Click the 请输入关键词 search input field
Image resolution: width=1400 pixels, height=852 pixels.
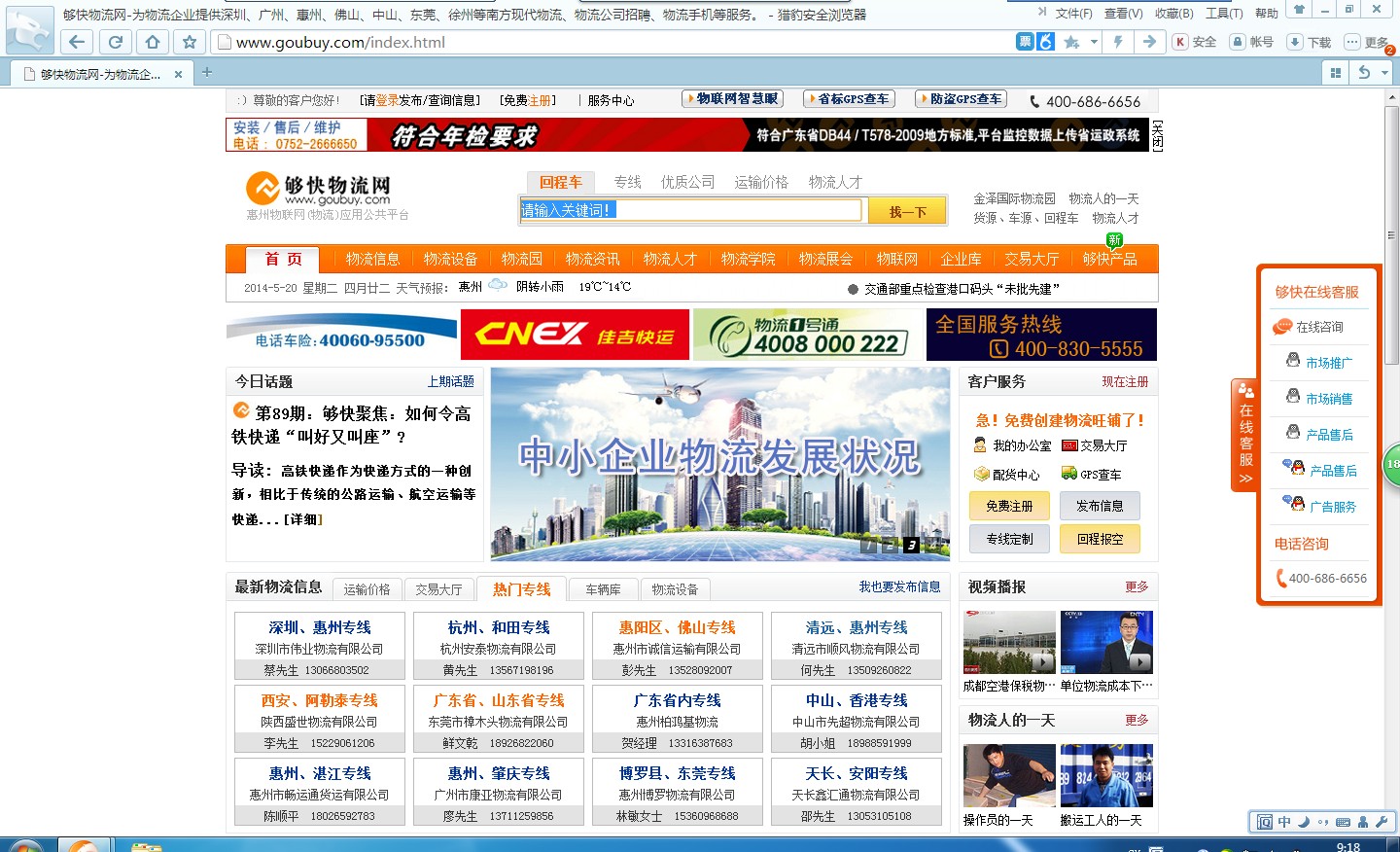[690, 210]
